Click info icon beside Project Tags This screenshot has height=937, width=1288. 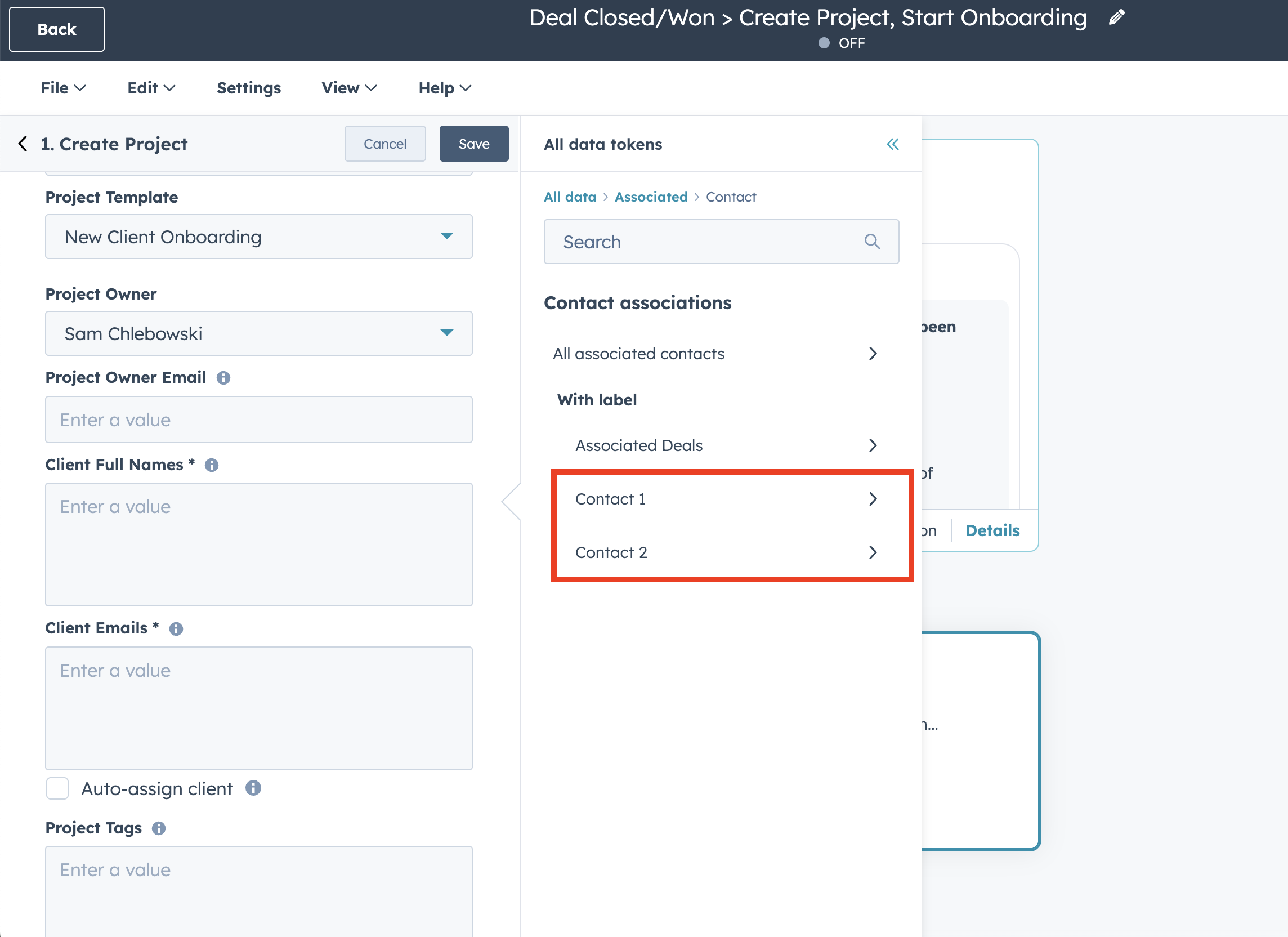[158, 828]
